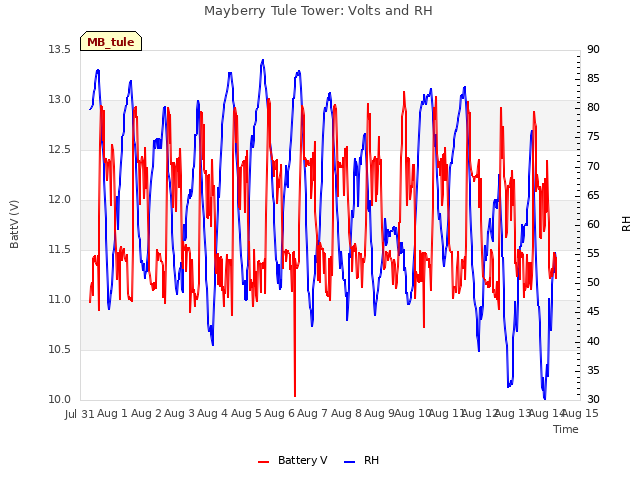Select the MB_tule annotation label
The image size is (640, 480).
point(111,42)
